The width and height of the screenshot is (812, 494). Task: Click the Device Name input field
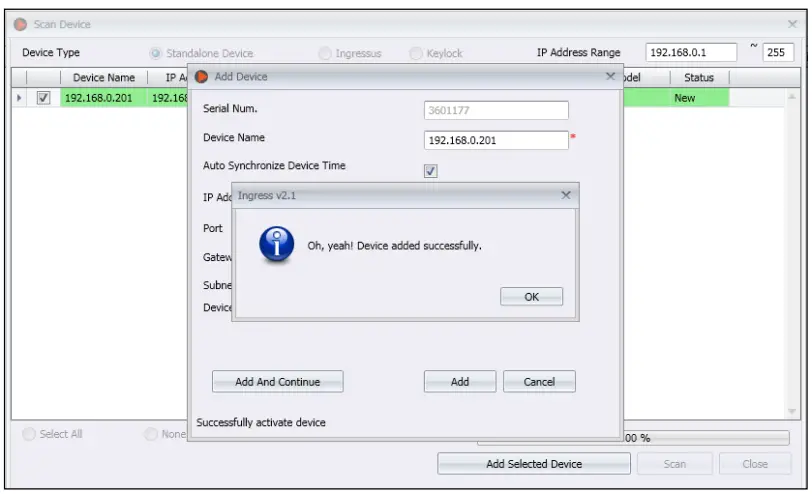496,140
